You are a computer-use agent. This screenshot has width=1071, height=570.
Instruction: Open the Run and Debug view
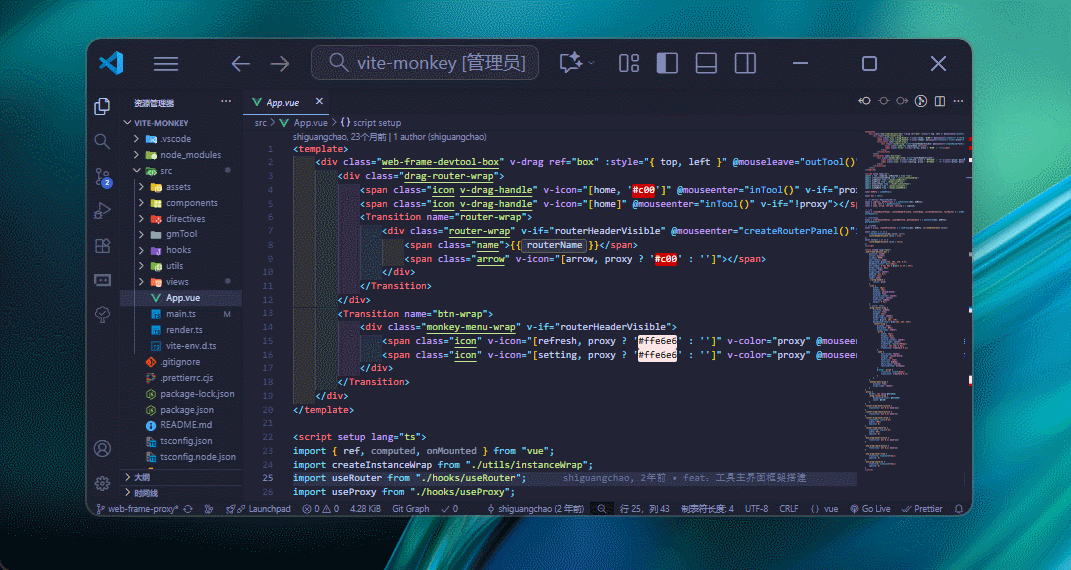pos(102,211)
